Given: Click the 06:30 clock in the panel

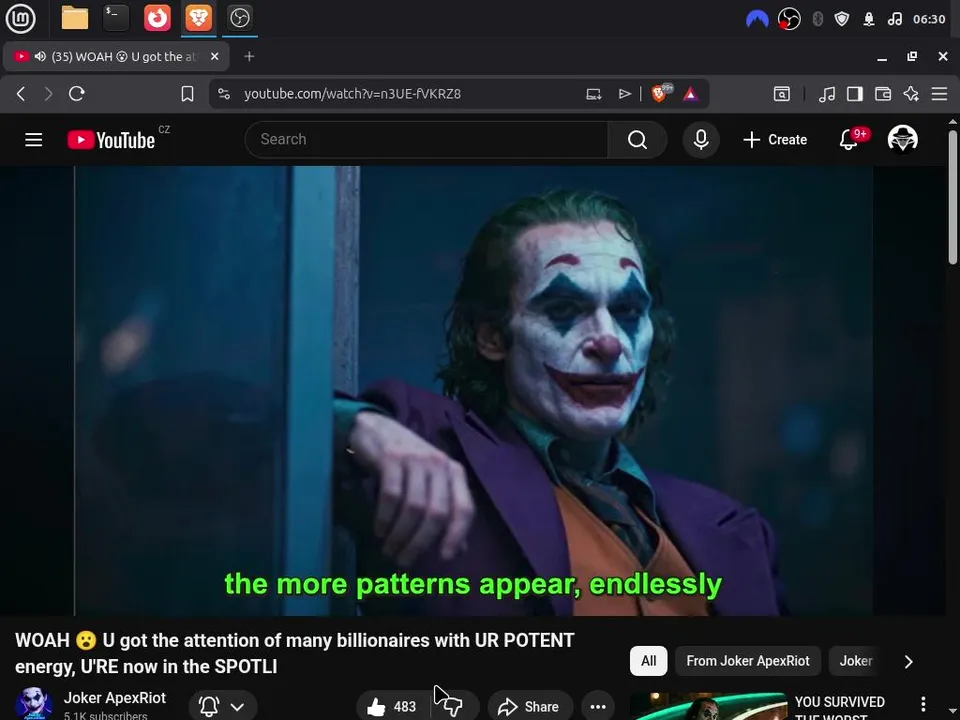Looking at the screenshot, I should 929,20.
